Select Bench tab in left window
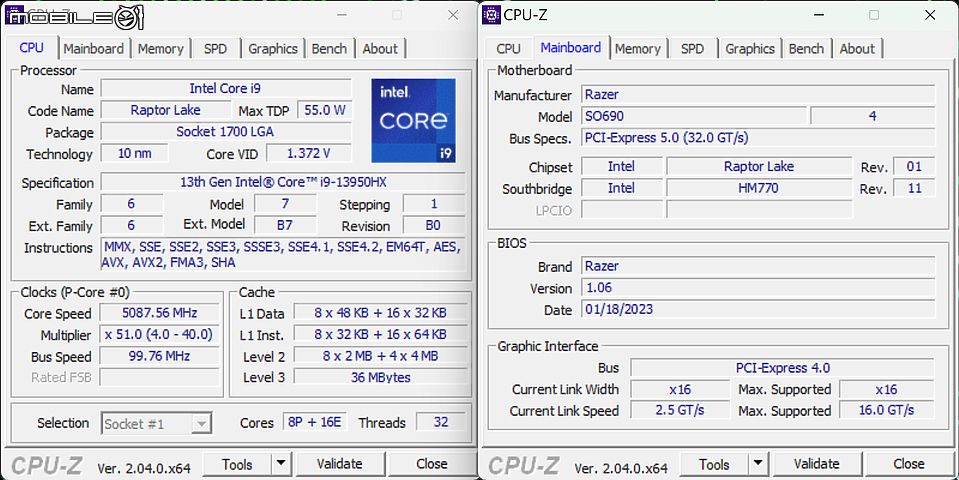959x480 pixels. (329, 49)
